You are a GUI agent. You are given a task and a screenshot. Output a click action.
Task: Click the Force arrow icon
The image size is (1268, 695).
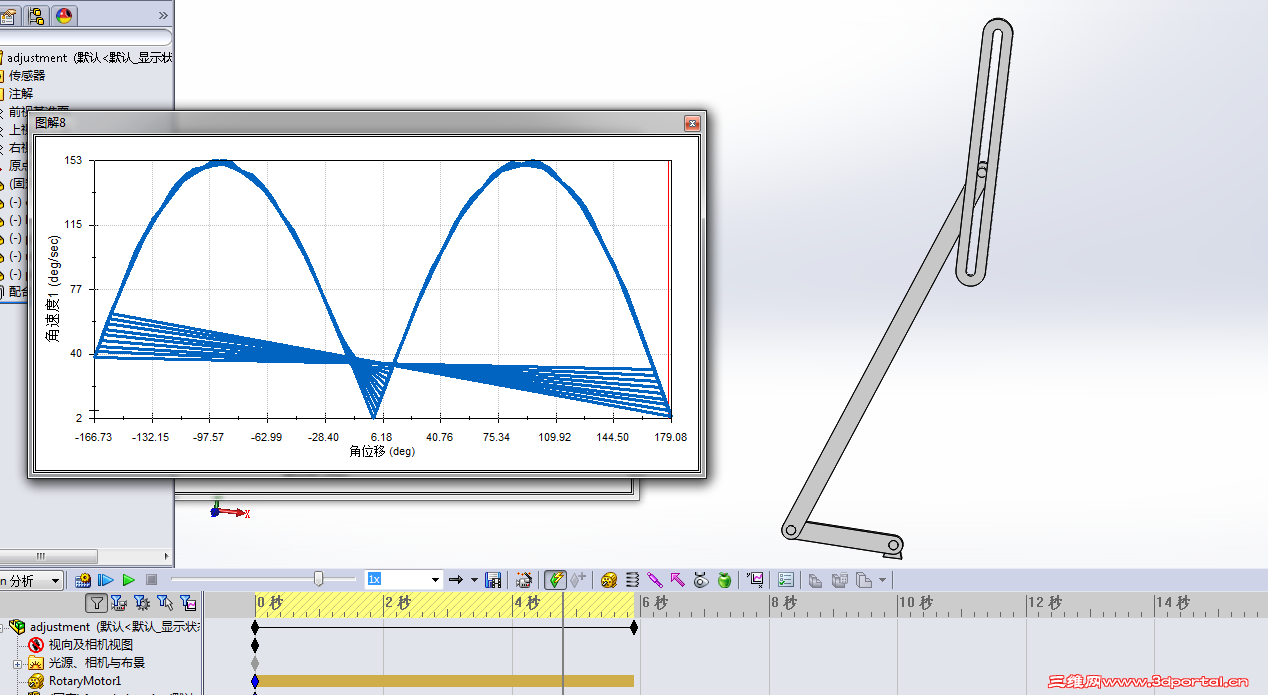(x=678, y=580)
